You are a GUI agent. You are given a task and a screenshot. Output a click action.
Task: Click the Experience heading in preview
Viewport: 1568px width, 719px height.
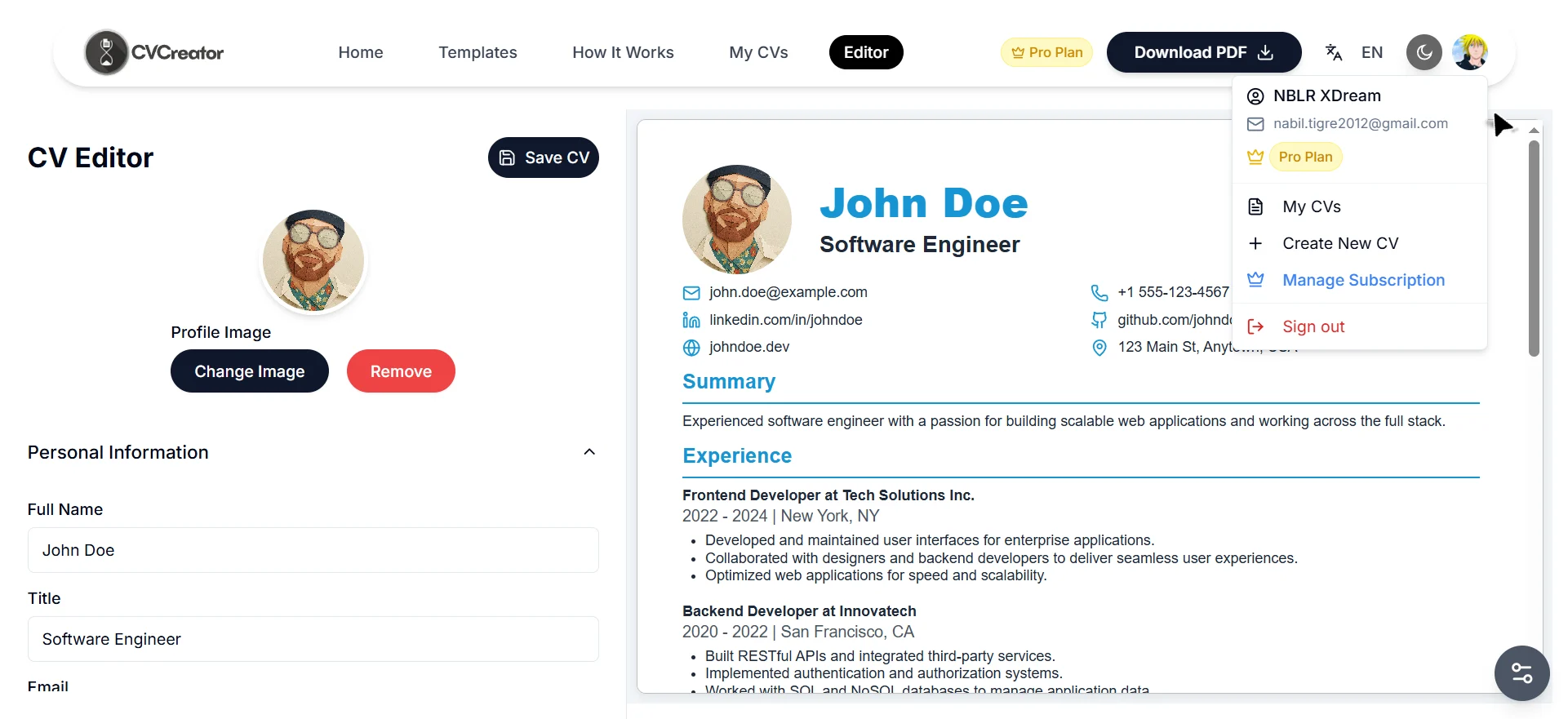[x=737, y=455]
